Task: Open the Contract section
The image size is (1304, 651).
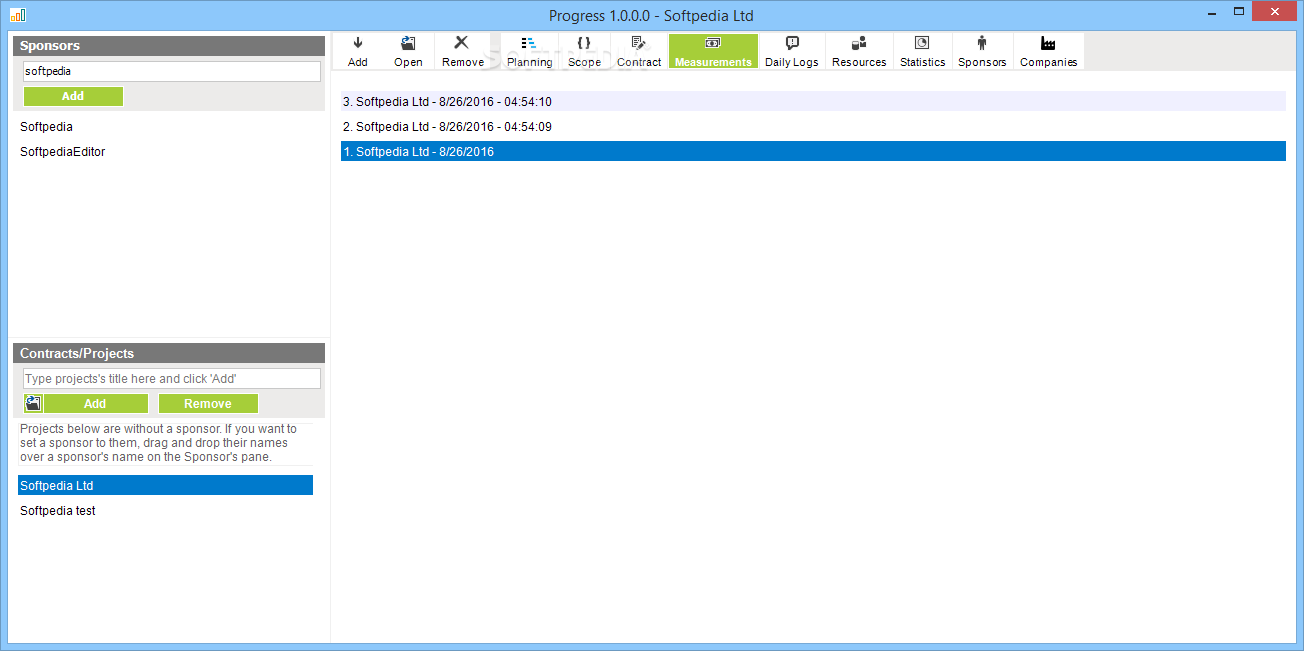Action: [639, 51]
